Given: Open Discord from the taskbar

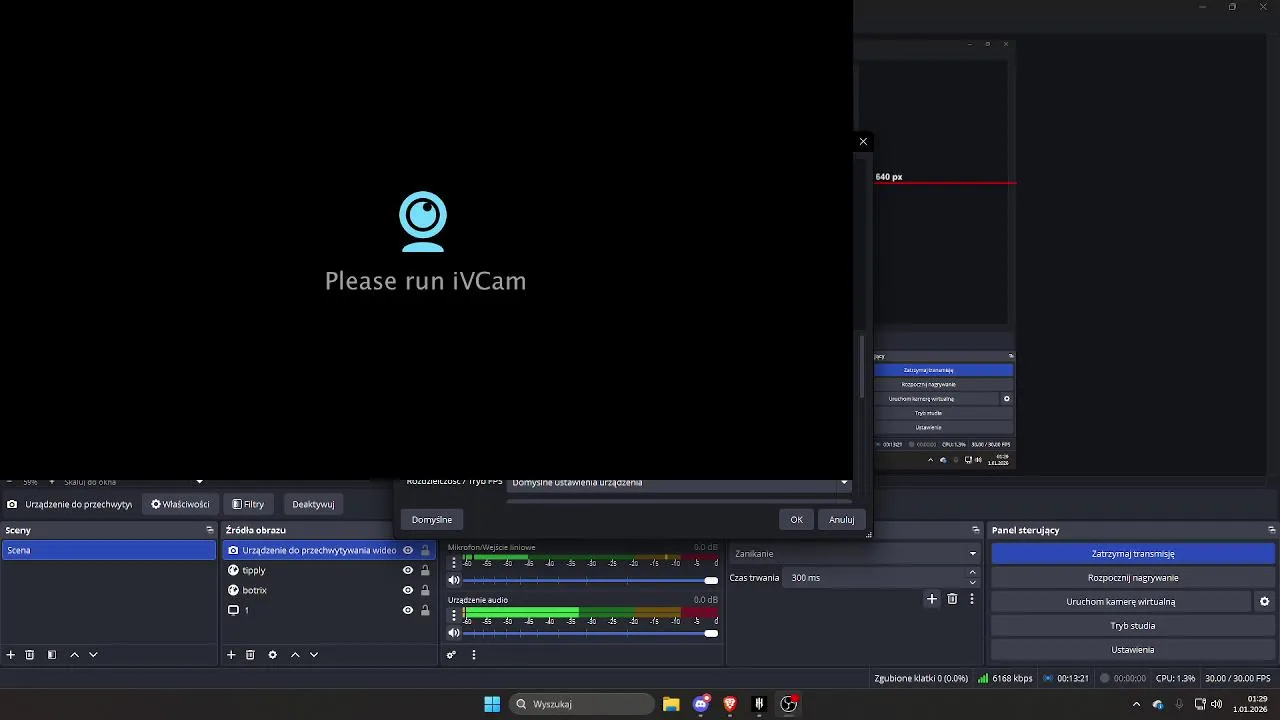Looking at the screenshot, I should [701, 704].
